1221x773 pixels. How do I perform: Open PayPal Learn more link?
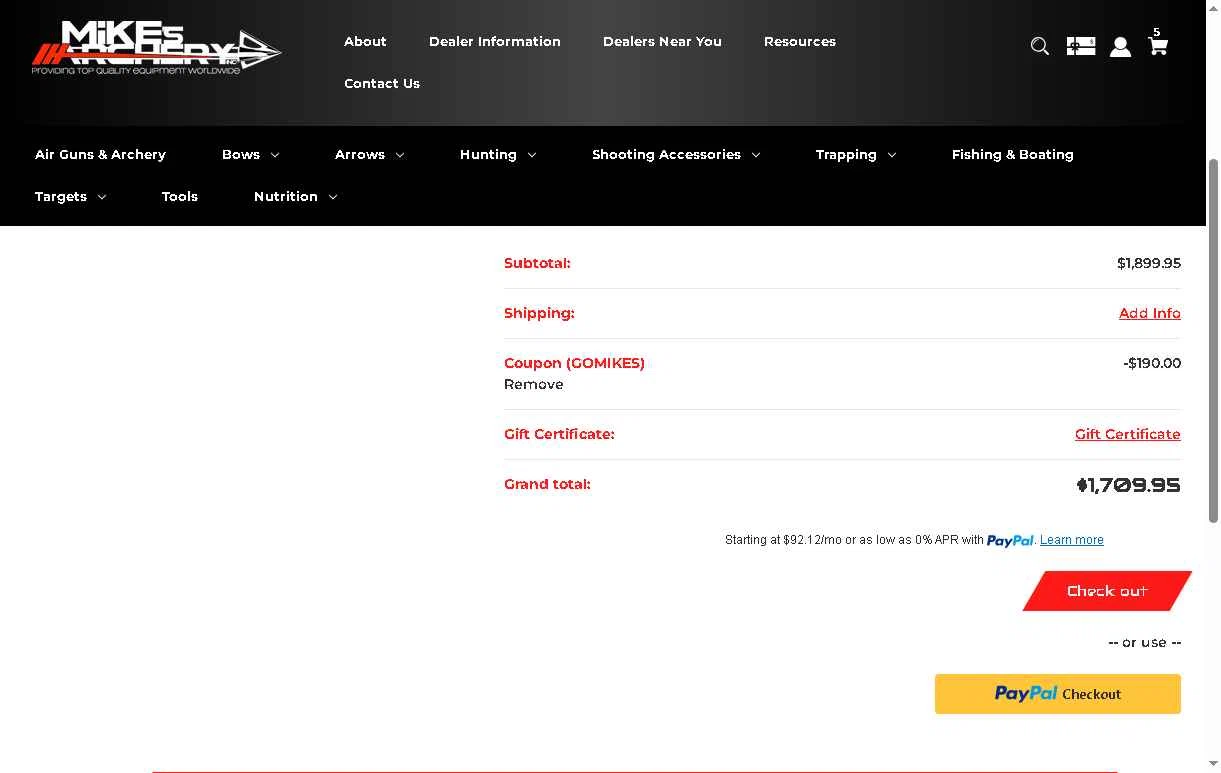tap(1072, 540)
